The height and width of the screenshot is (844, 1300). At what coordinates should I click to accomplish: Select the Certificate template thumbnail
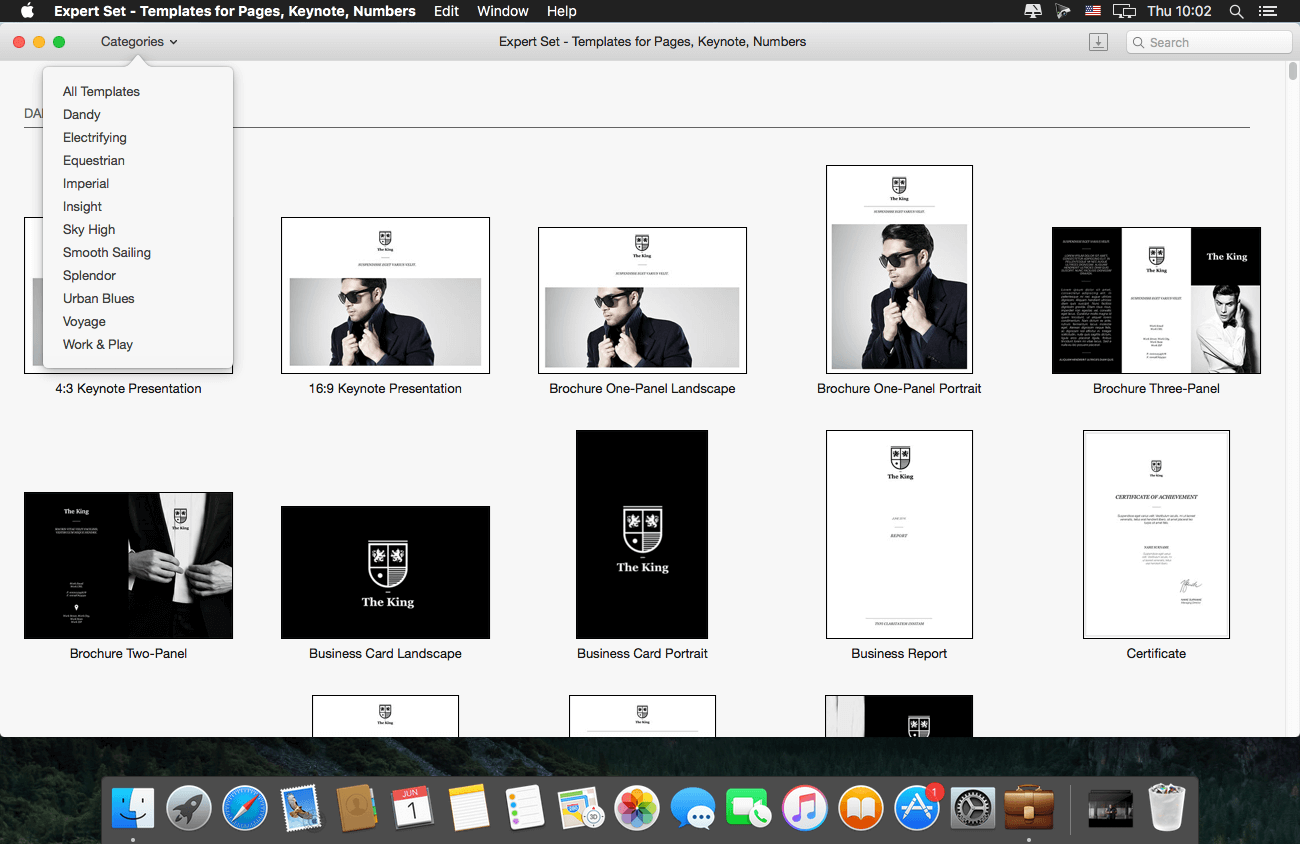(x=1156, y=534)
